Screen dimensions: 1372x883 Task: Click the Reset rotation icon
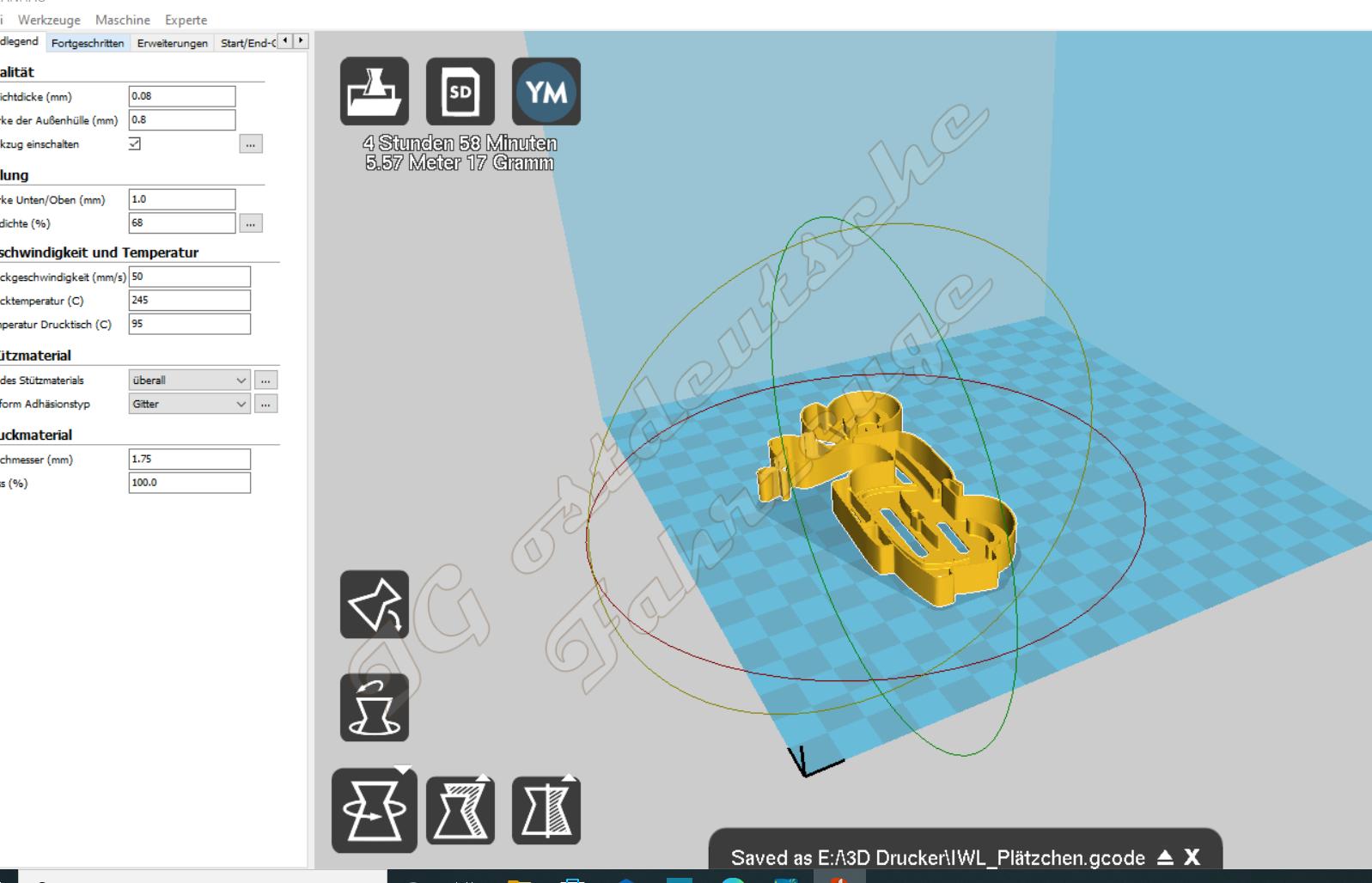(x=374, y=708)
